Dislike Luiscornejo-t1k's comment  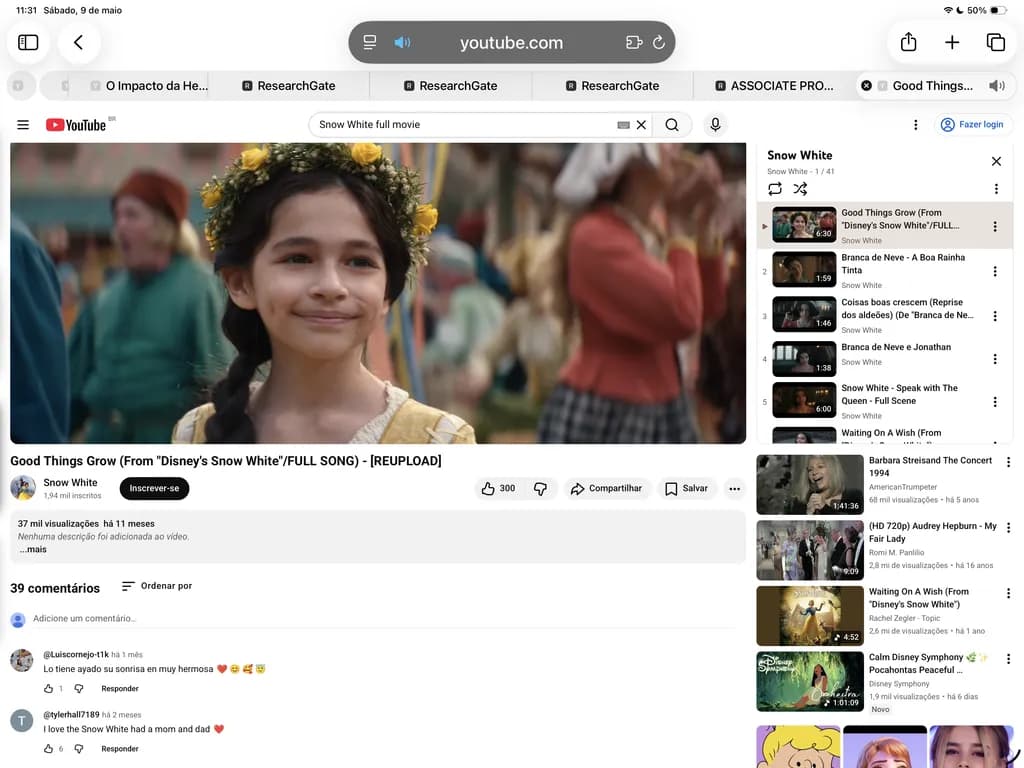[x=79, y=688]
